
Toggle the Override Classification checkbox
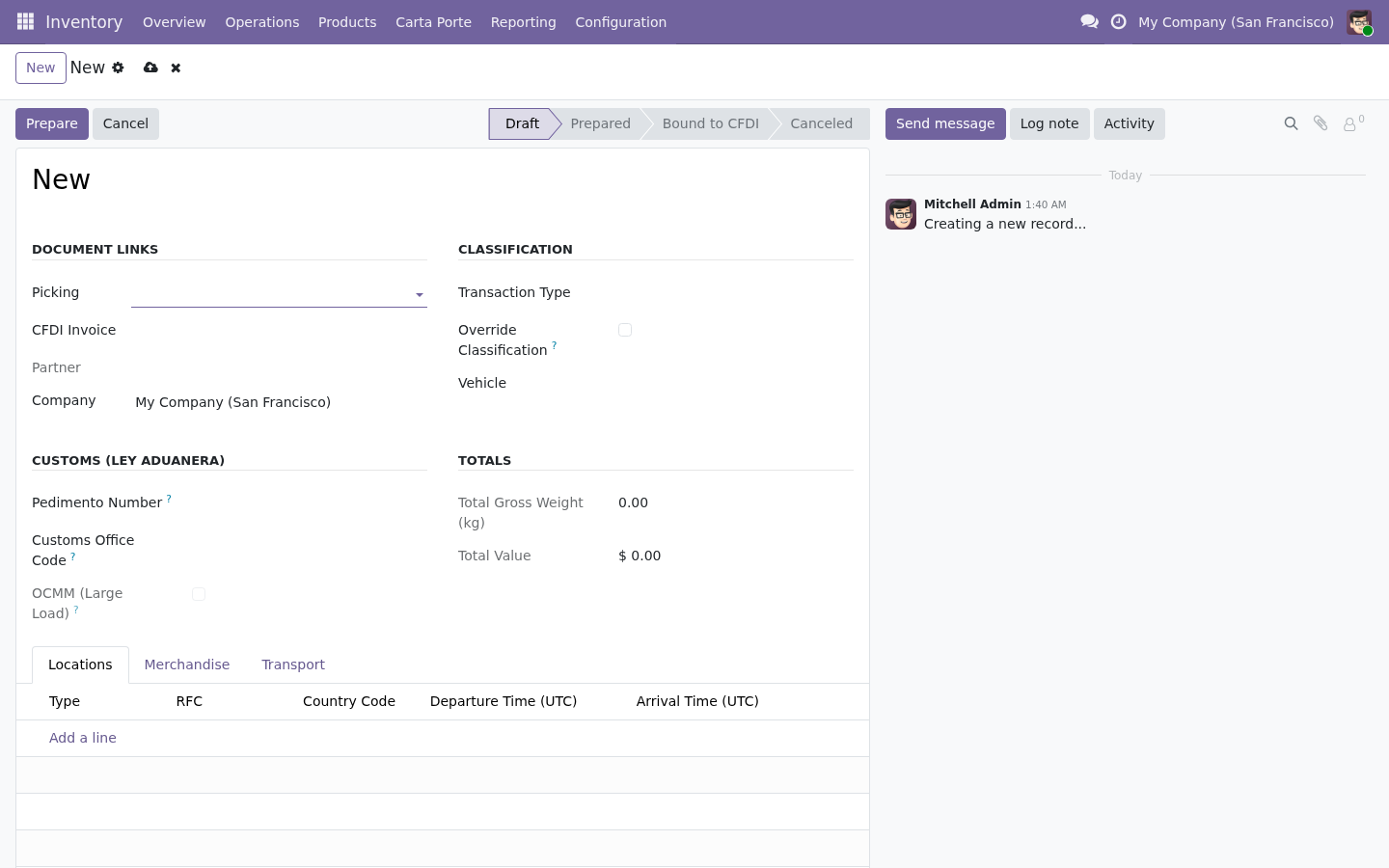pos(625,330)
